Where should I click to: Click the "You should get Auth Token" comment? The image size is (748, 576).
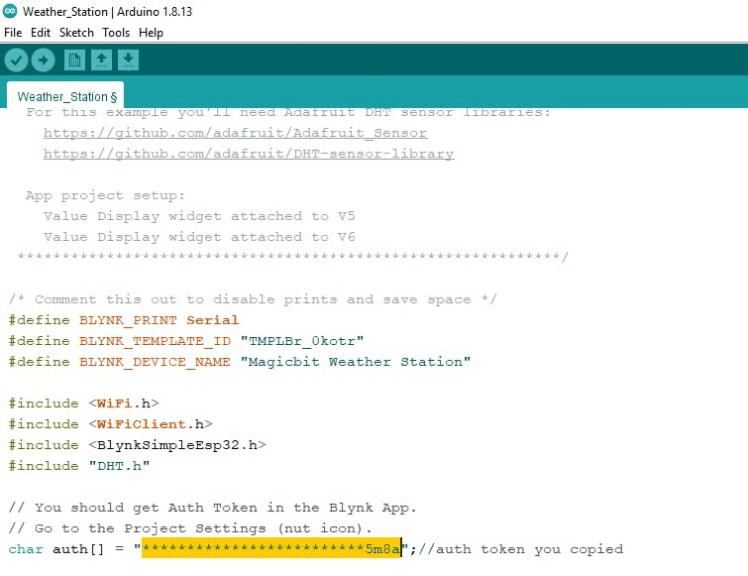pyautogui.click(x=212, y=507)
